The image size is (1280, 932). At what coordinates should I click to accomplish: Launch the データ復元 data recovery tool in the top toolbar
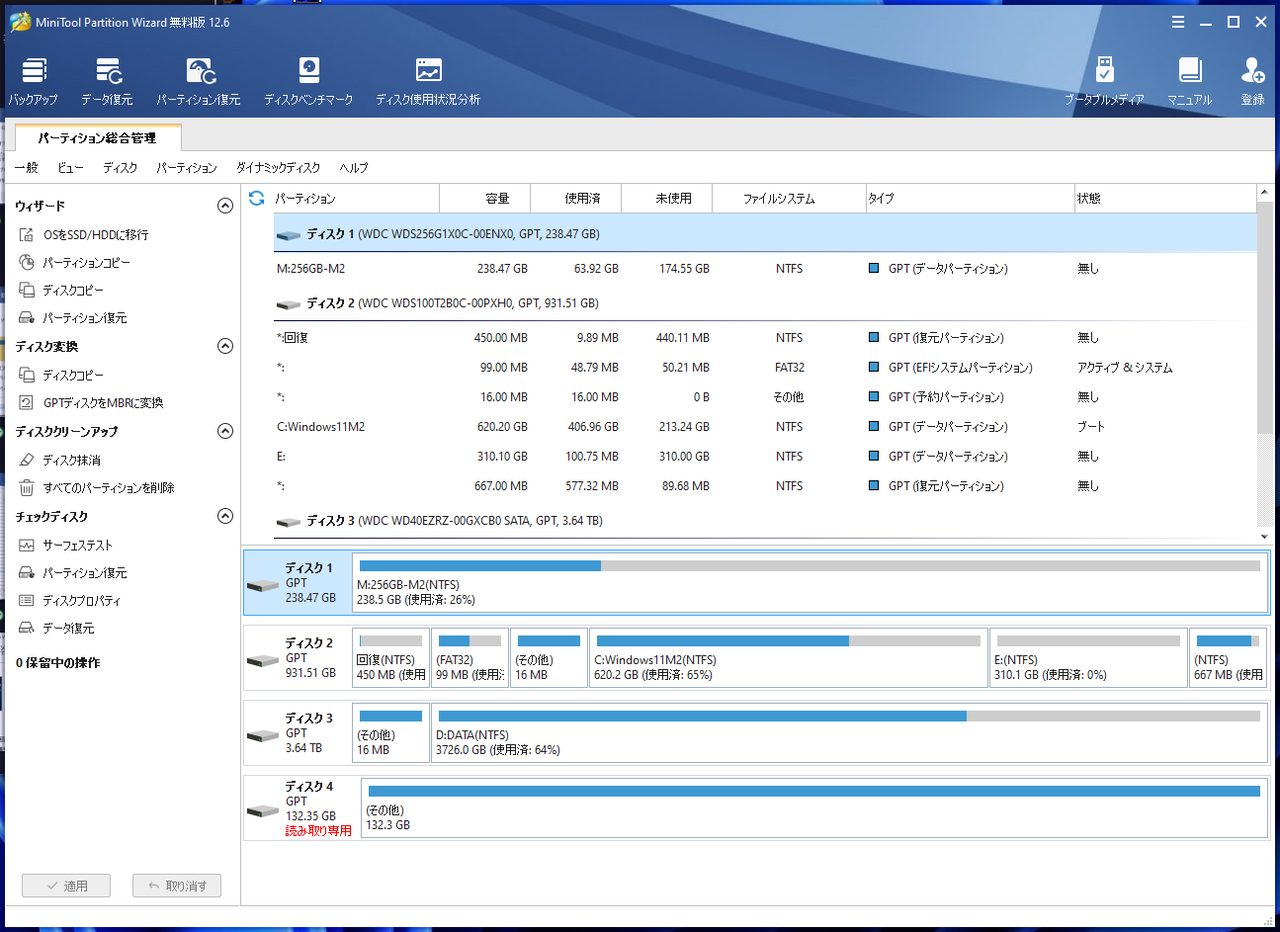point(107,82)
